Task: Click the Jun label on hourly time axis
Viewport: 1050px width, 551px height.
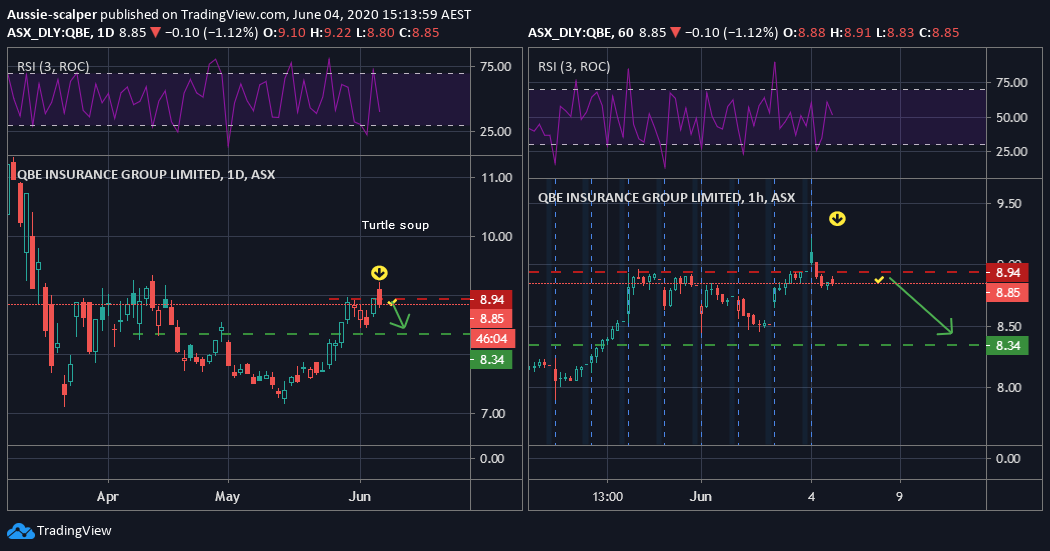Action: (700, 497)
